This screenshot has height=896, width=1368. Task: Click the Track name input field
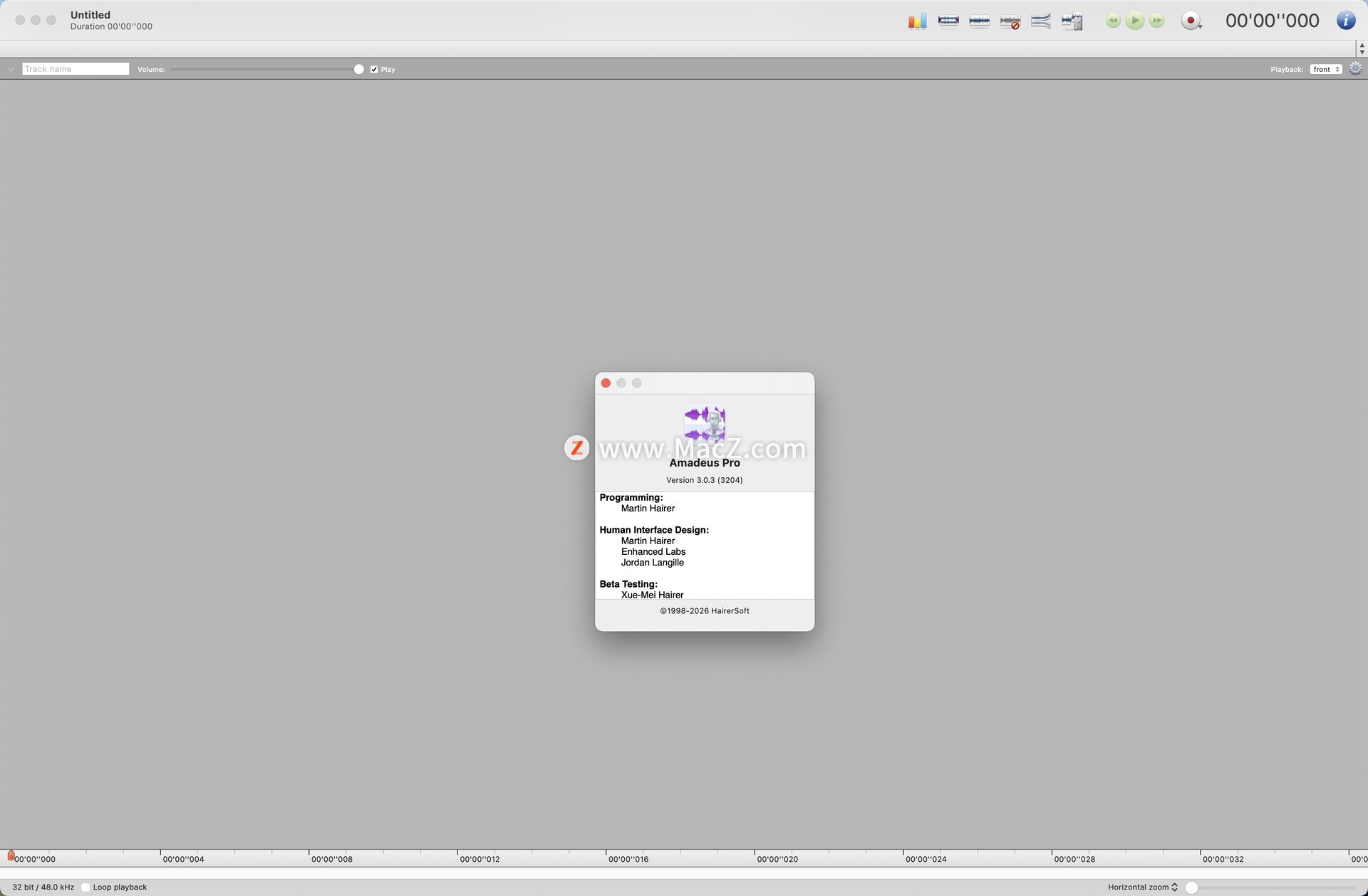coord(76,69)
